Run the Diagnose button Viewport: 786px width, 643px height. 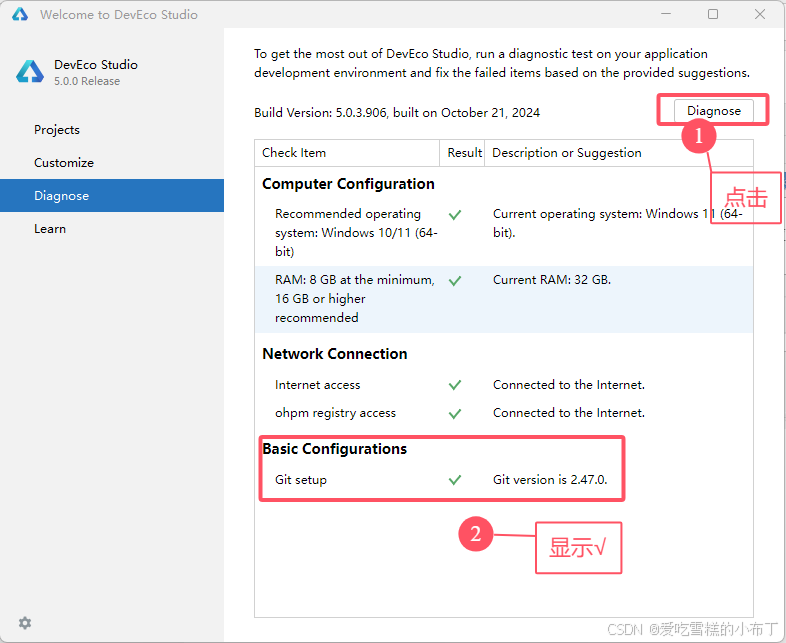pyautogui.click(x=713, y=111)
